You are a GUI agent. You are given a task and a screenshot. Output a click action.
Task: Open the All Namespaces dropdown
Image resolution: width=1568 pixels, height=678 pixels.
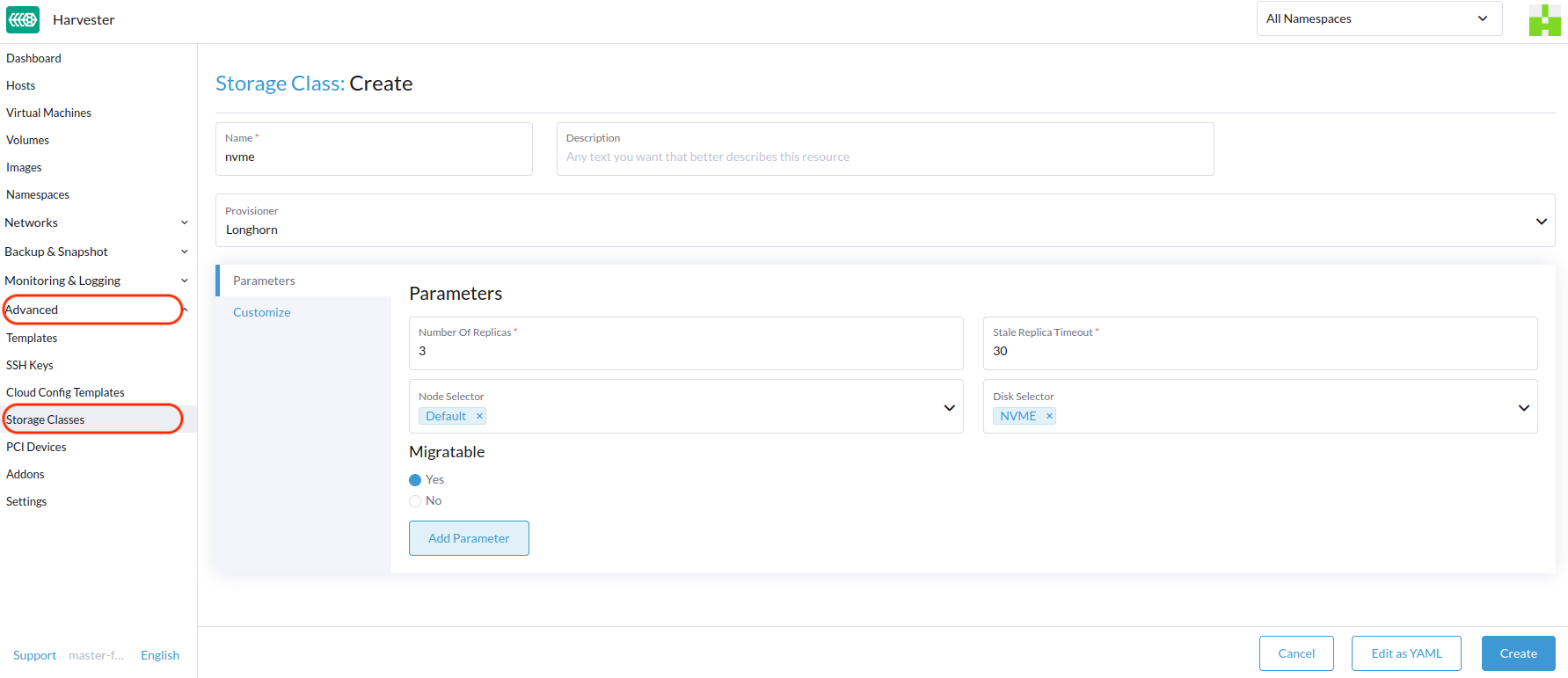(1378, 18)
